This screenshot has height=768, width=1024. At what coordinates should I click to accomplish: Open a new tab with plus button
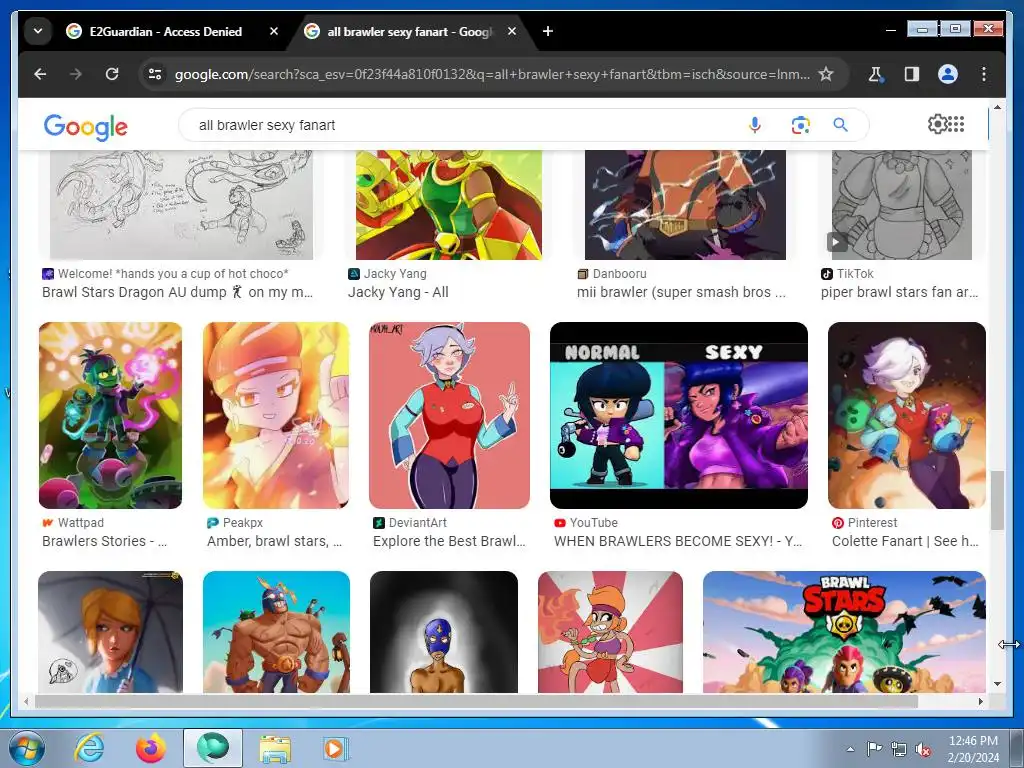(x=548, y=31)
